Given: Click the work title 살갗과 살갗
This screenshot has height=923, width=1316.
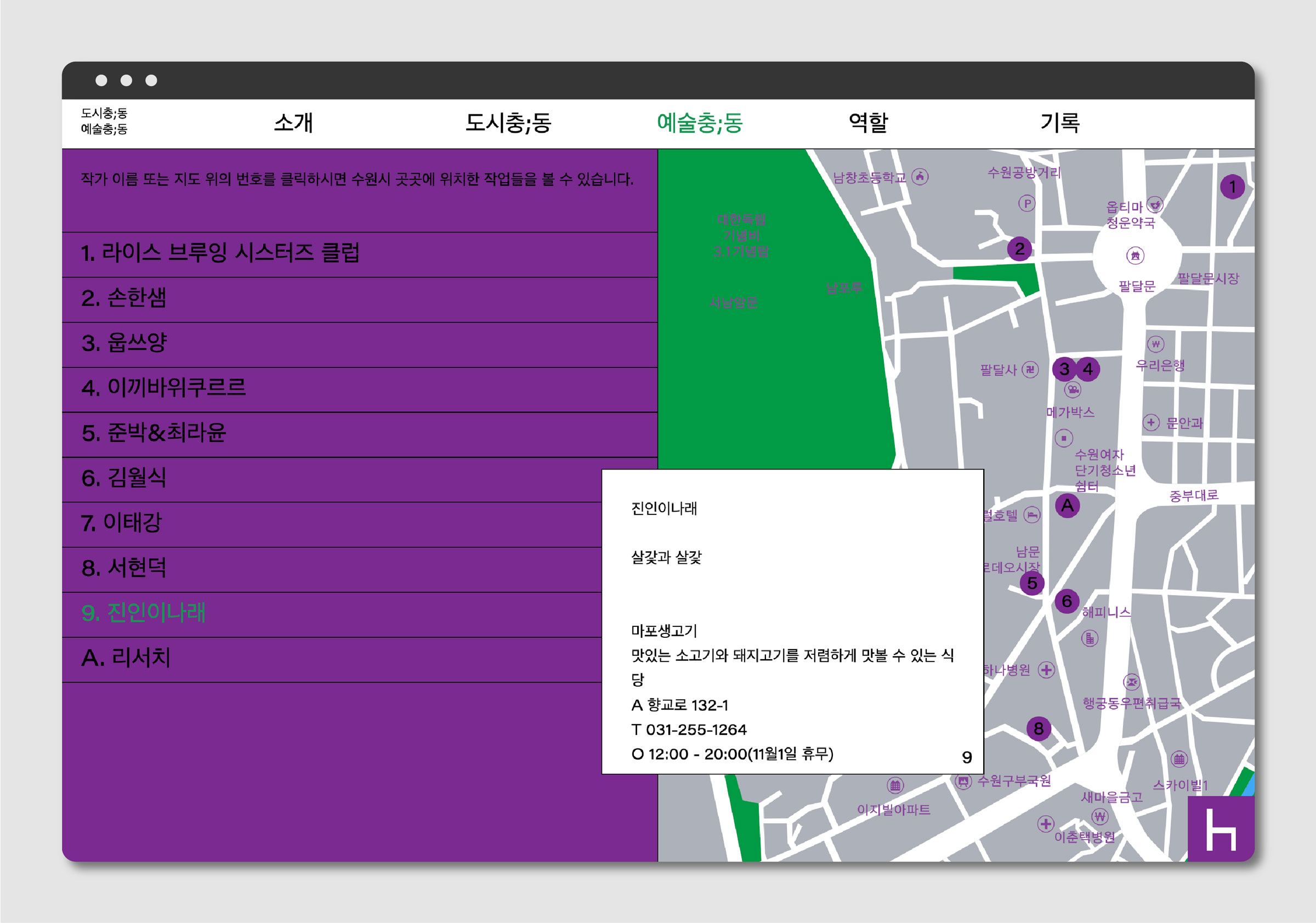Looking at the screenshot, I should [x=666, y=557].
